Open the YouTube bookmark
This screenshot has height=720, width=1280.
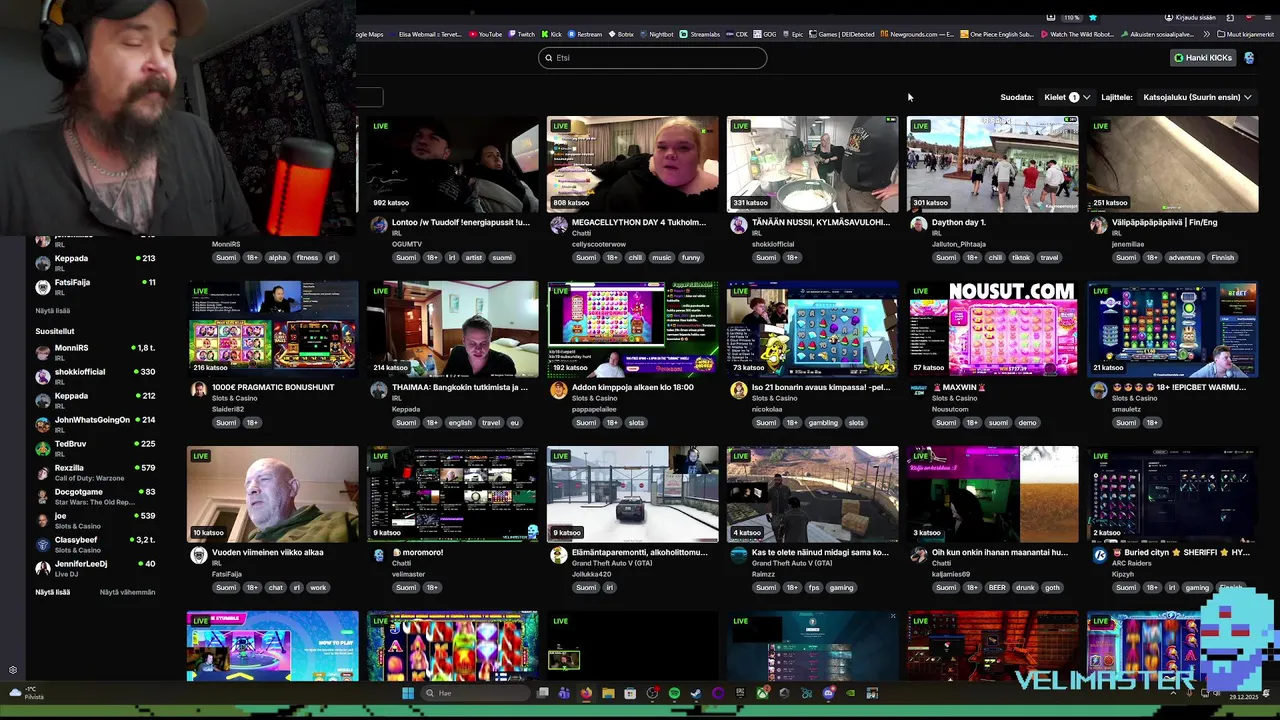[x=485, y=34]
